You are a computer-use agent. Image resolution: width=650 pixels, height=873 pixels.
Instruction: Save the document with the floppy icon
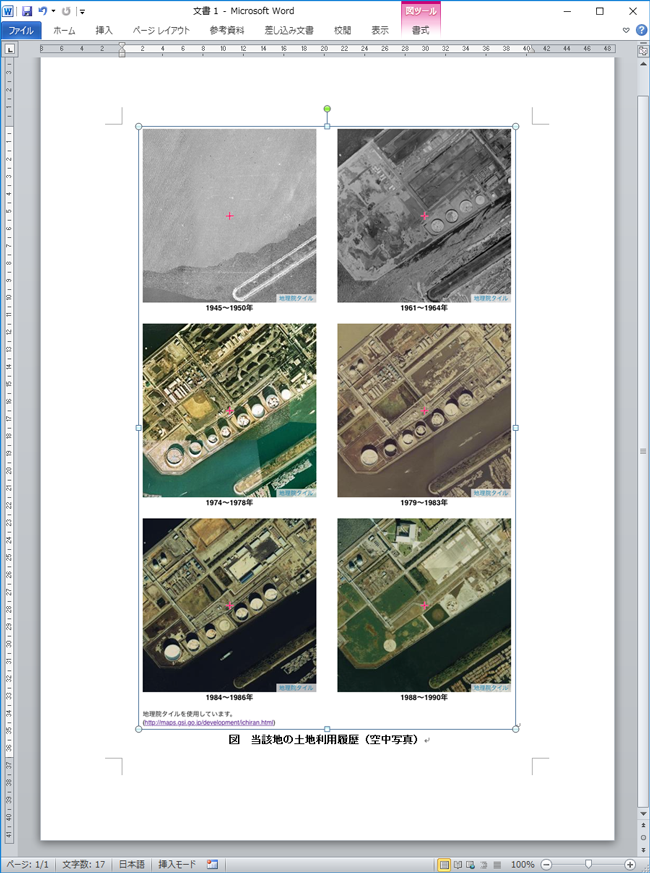pyautogui.click(x=27, y=11)
